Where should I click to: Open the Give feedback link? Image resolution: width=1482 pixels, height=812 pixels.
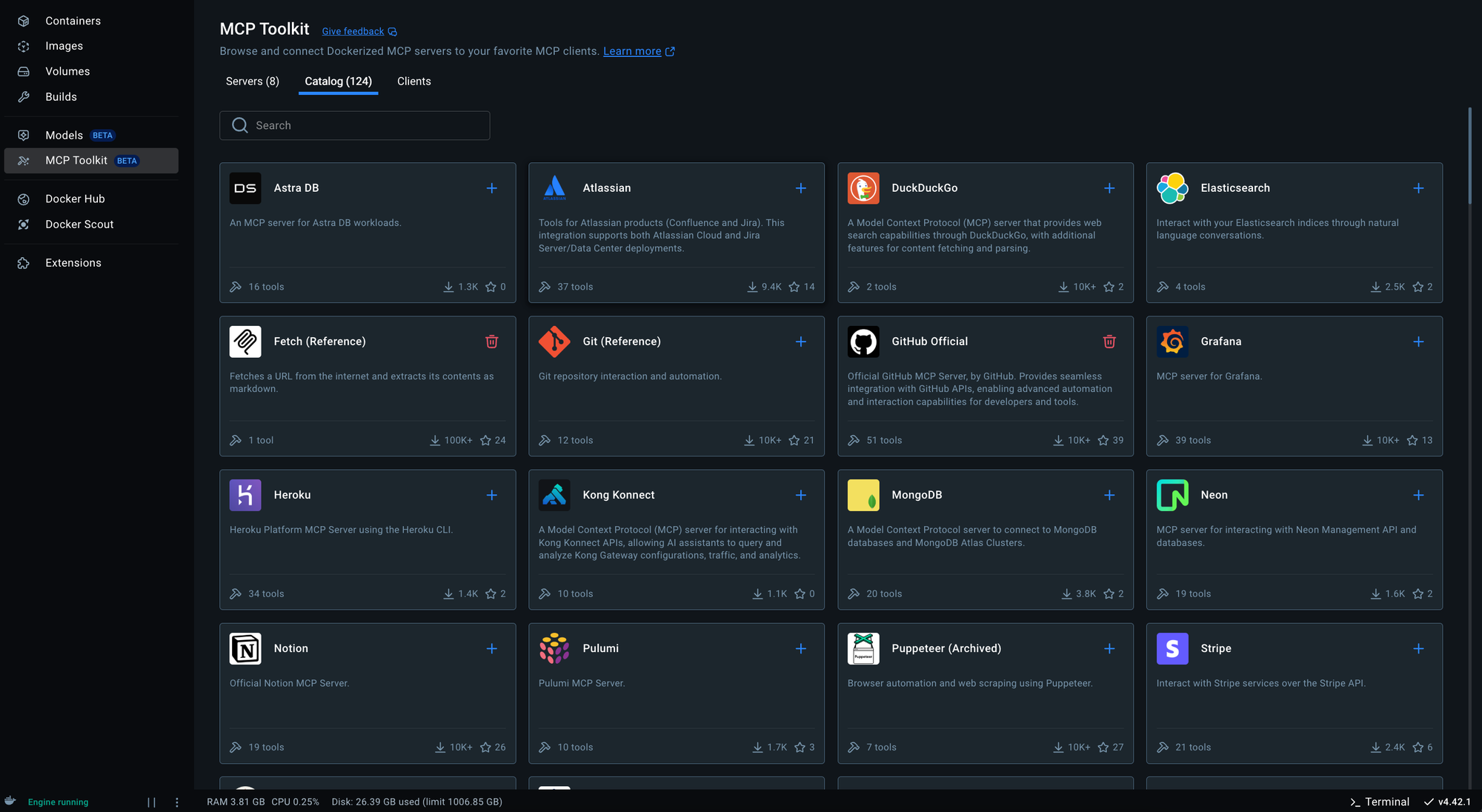pos(353,31)
